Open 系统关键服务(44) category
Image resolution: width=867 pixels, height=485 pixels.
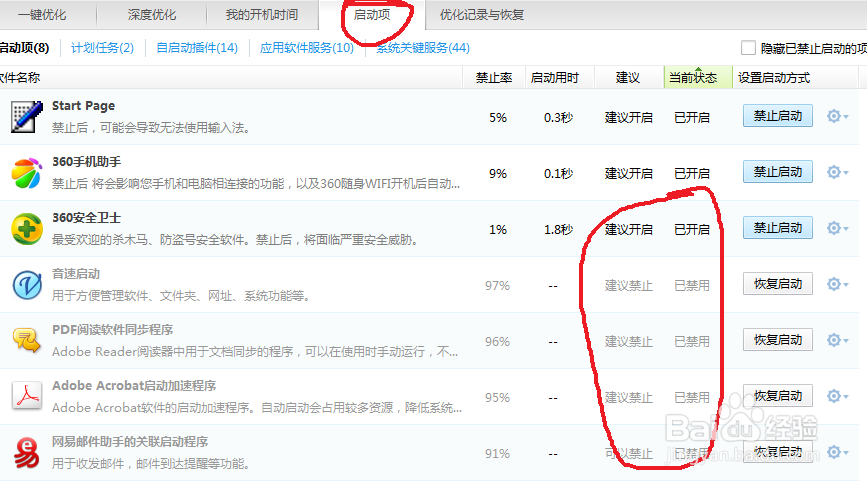[x=423, y=48]
